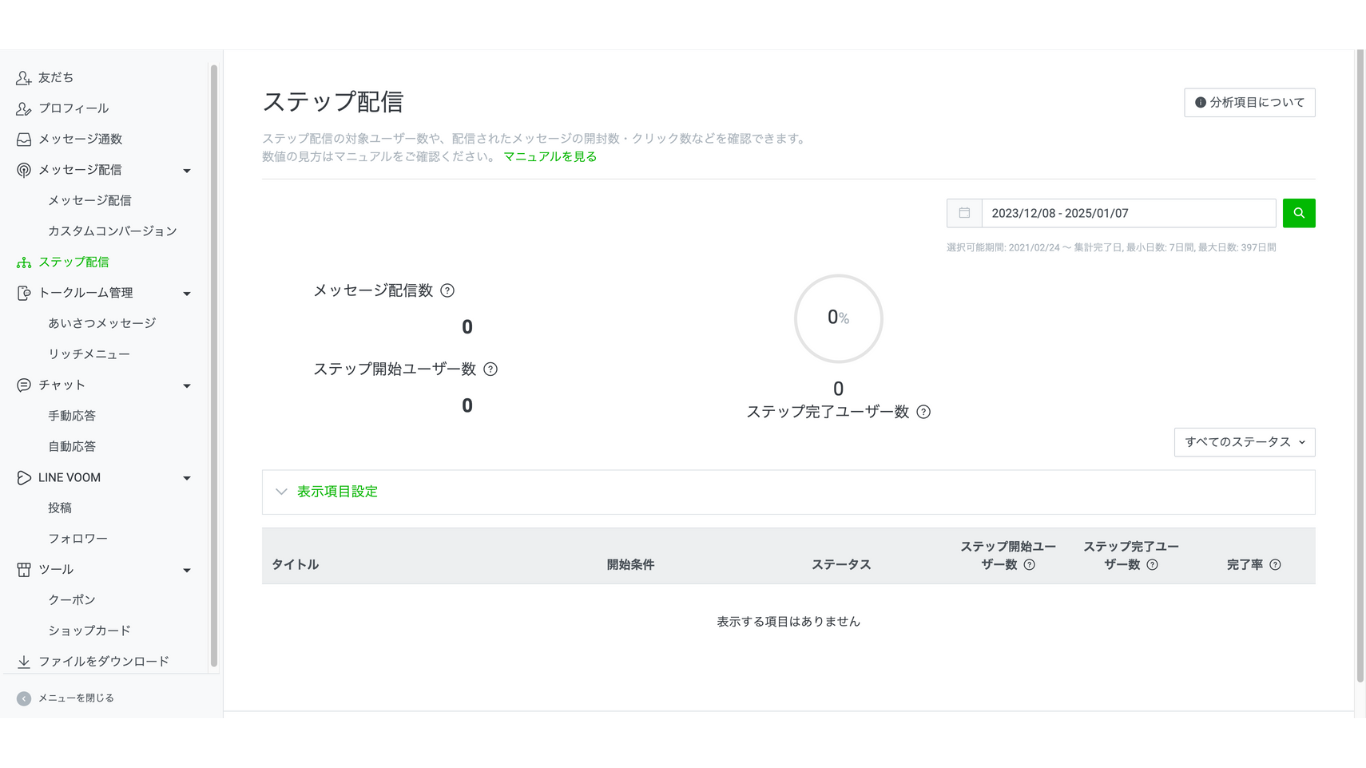The width and height of the screenshot is (1366, 768).
Task: Select あいさつメッセージ in sidebar
Action: point(102,324)
